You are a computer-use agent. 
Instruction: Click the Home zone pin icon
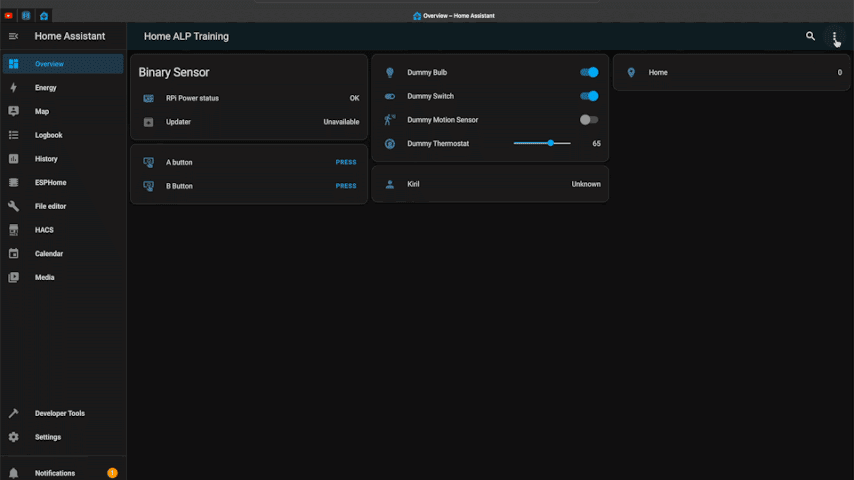coord(631,72)
